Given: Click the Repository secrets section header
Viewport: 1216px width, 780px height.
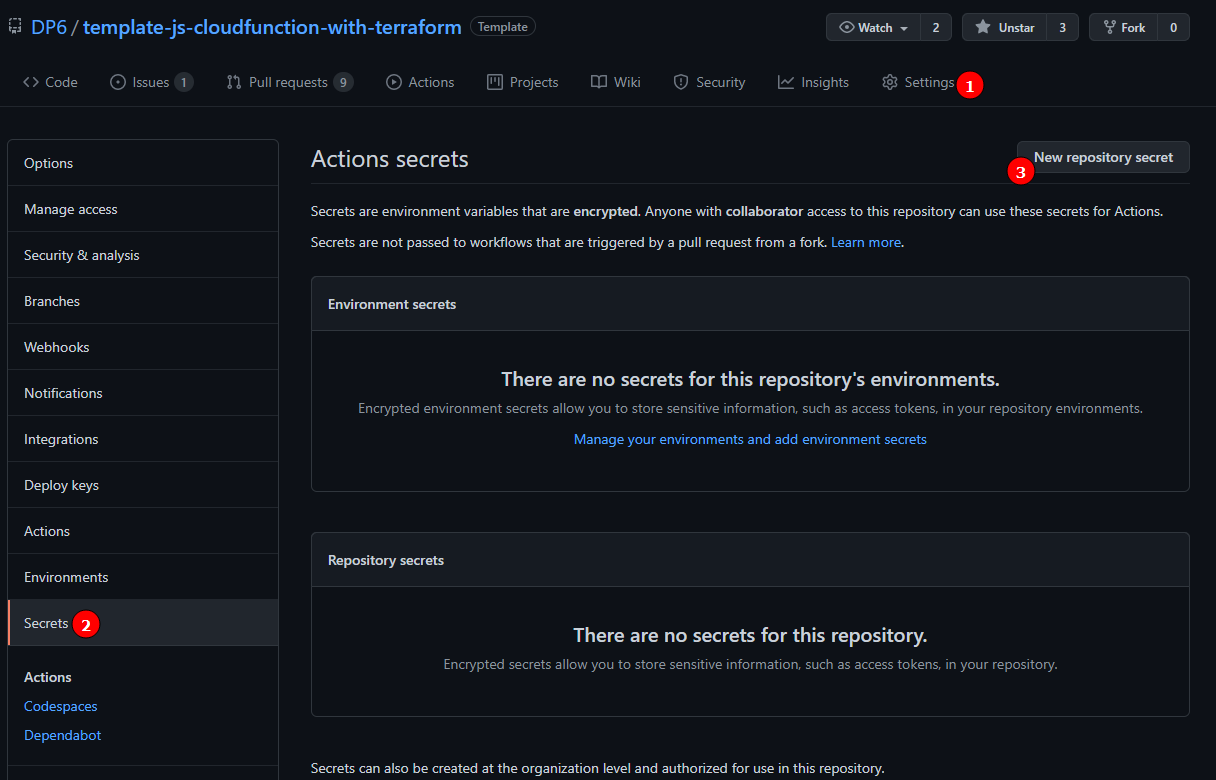Looking at the screenshot, I should pos(386,560).
